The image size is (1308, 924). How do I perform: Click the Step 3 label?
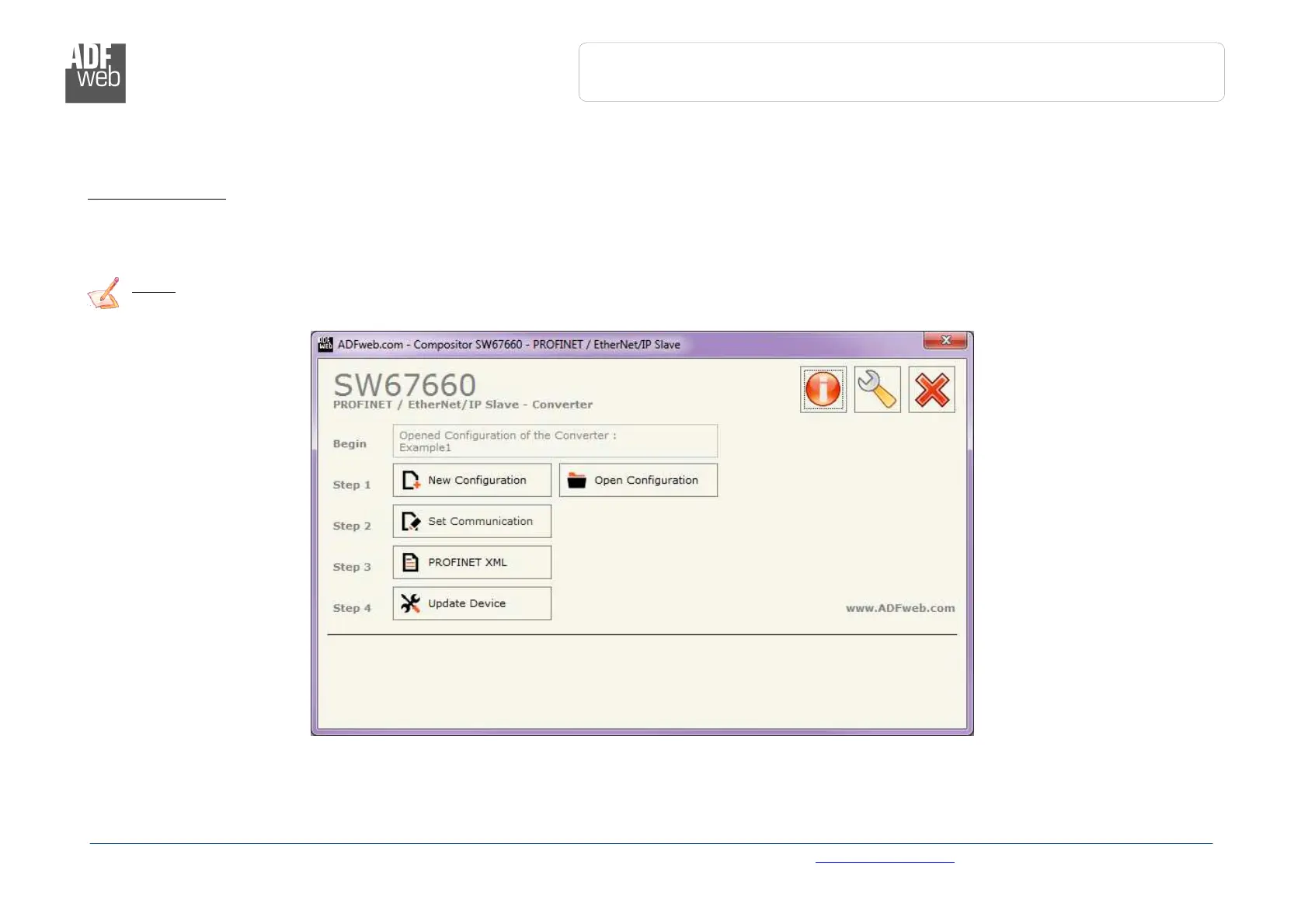point(352,567)
